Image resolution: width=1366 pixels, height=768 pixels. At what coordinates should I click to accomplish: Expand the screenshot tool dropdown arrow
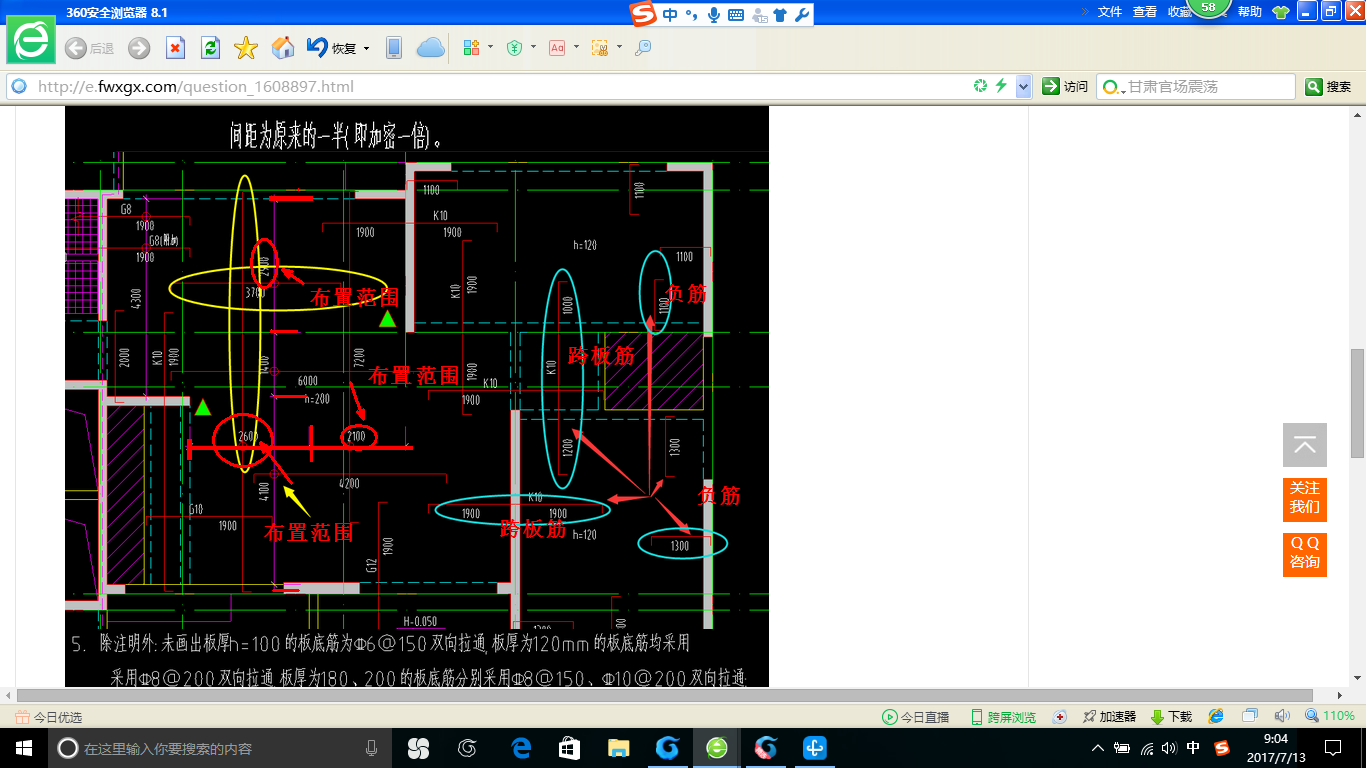619,47
